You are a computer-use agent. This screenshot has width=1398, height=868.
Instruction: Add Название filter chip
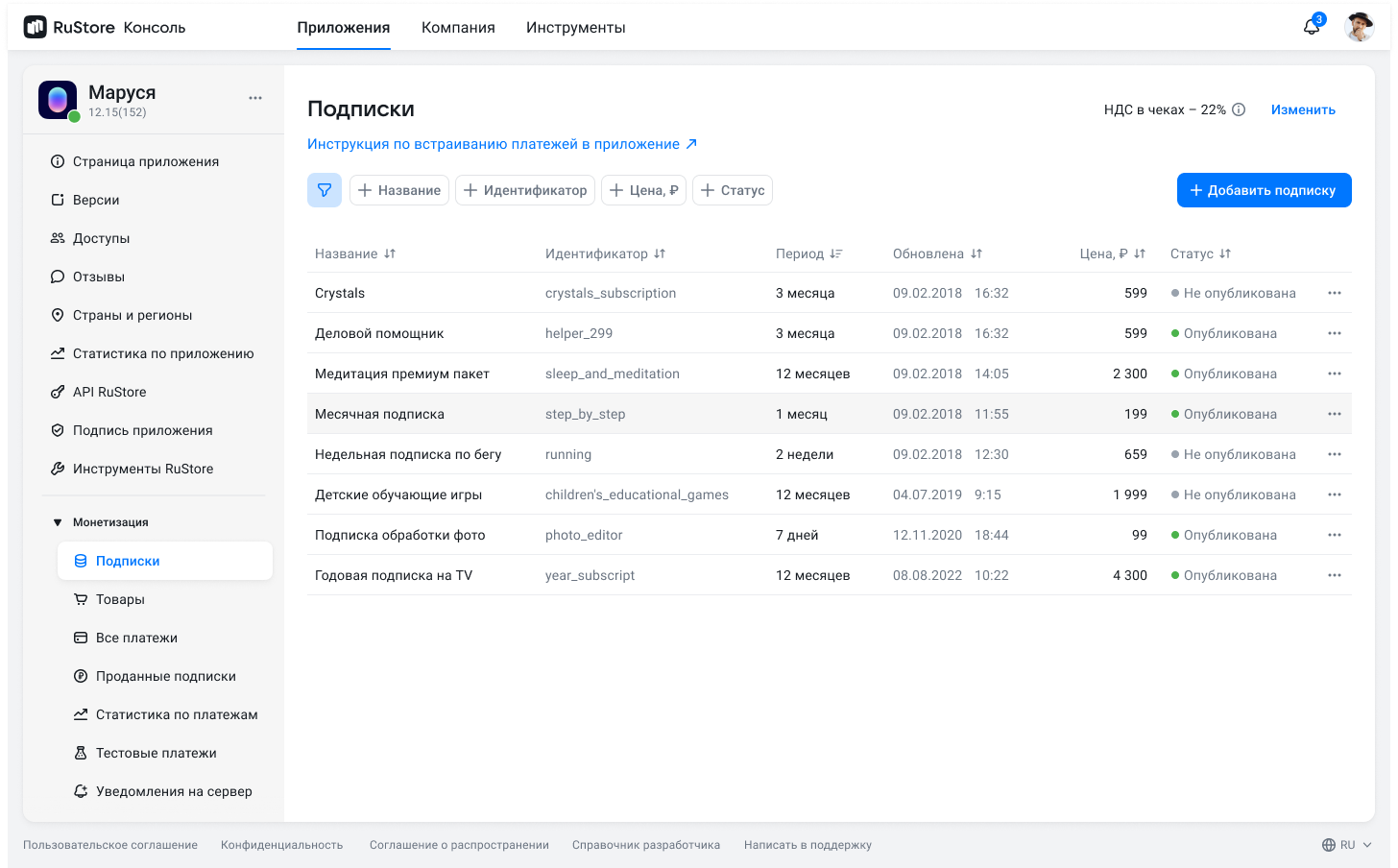tap(399, 190)
